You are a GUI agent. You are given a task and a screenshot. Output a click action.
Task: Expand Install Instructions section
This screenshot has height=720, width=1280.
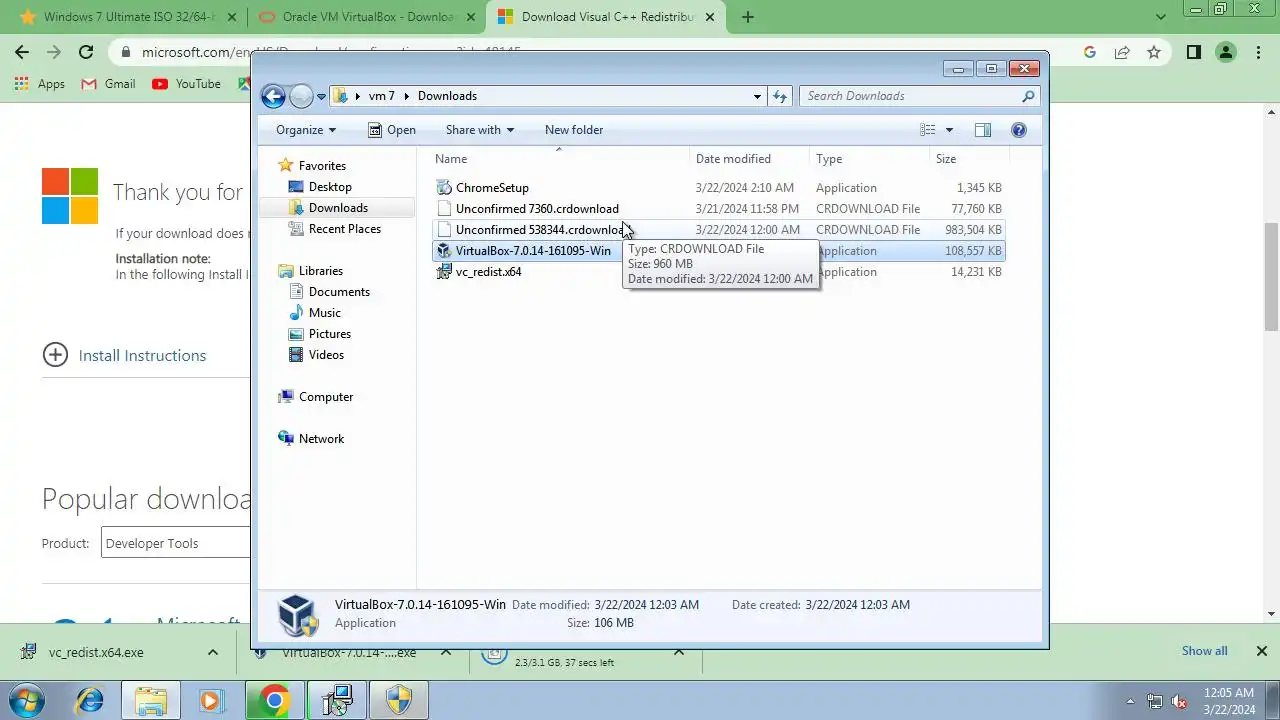(124, 355)
